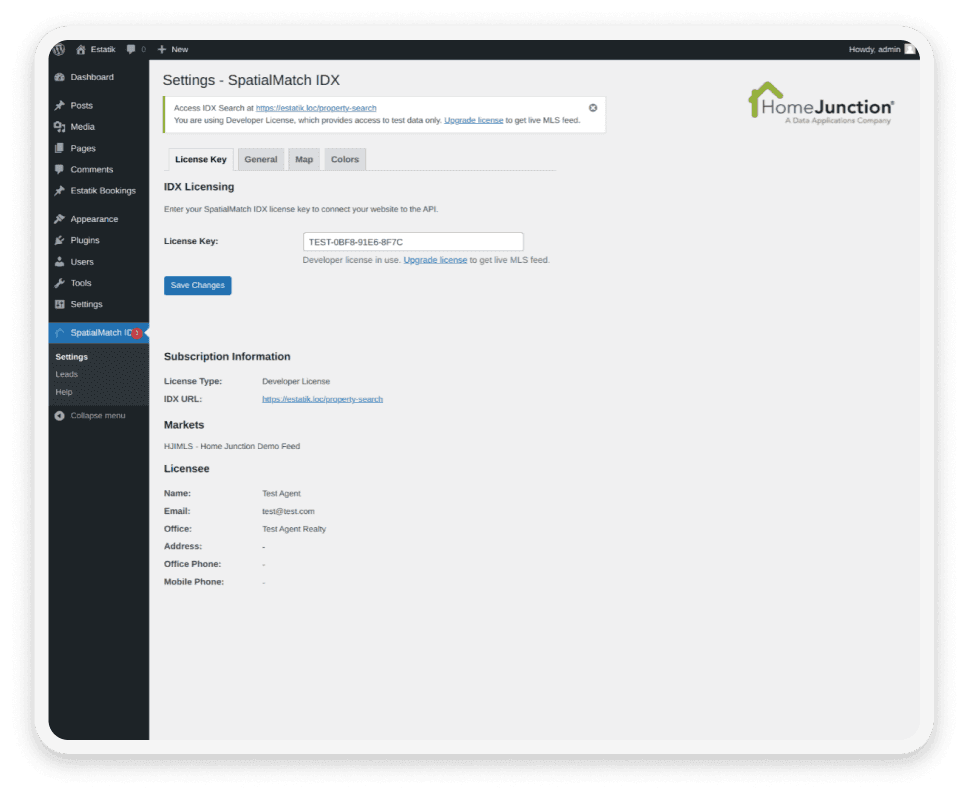Screen dimensions: 967x795
Task: Open SpatialMatch IDX menu item
Action: tap(99, 332)
